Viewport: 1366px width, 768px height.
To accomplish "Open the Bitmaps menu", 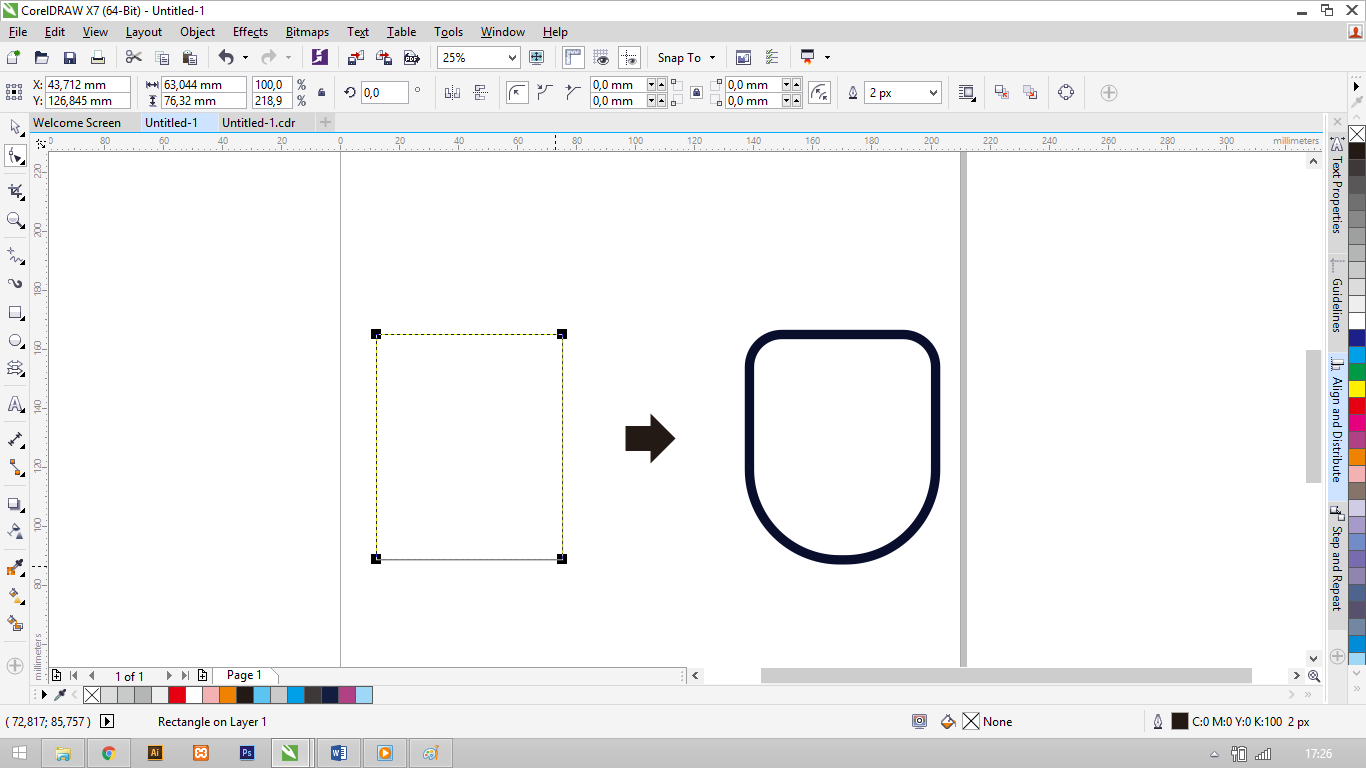I will click(306, 31).
